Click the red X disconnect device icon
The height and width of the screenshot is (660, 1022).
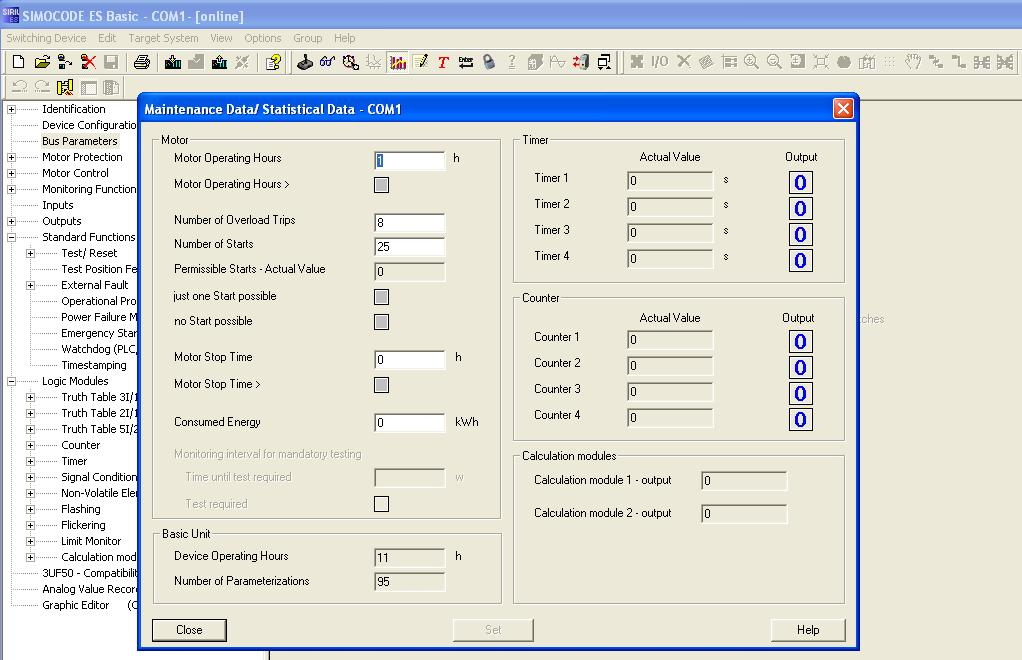pos(88,62)
